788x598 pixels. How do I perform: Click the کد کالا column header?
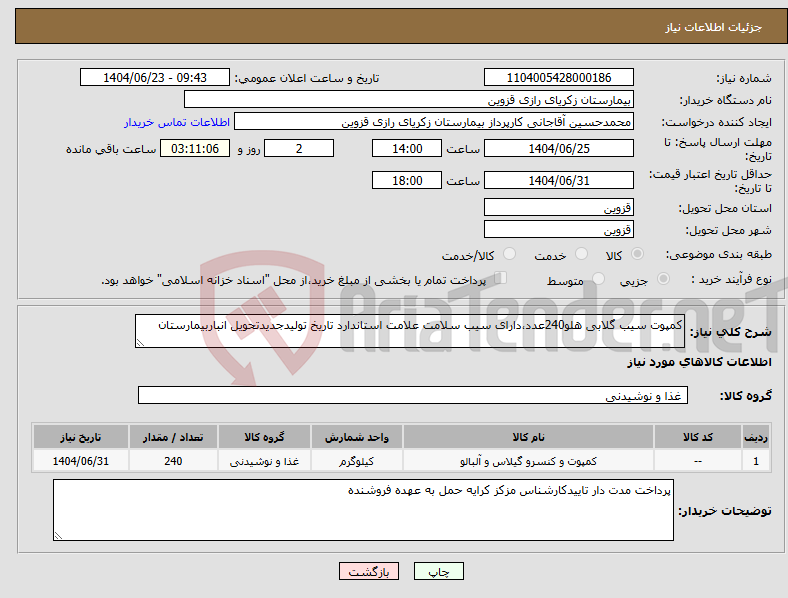(698, 437)
